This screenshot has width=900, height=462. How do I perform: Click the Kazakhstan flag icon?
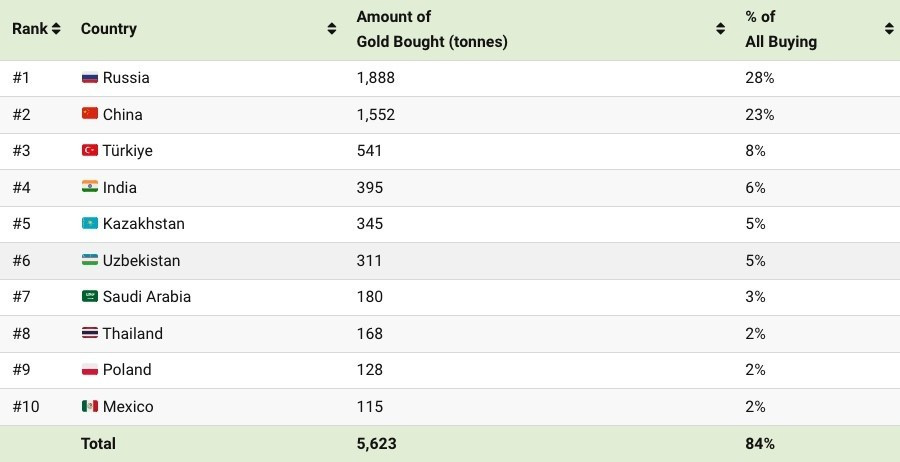90,224
